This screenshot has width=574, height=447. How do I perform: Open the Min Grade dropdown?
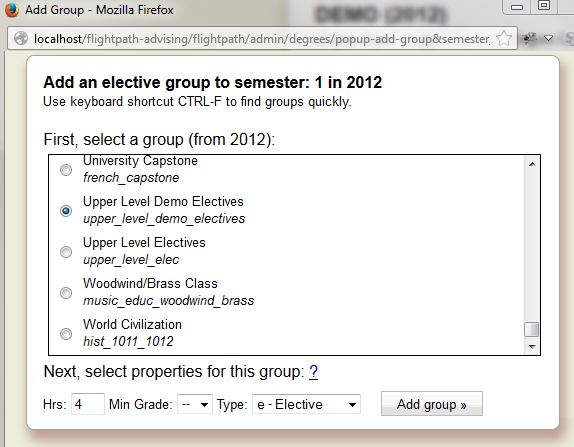[x=195, y=404]
